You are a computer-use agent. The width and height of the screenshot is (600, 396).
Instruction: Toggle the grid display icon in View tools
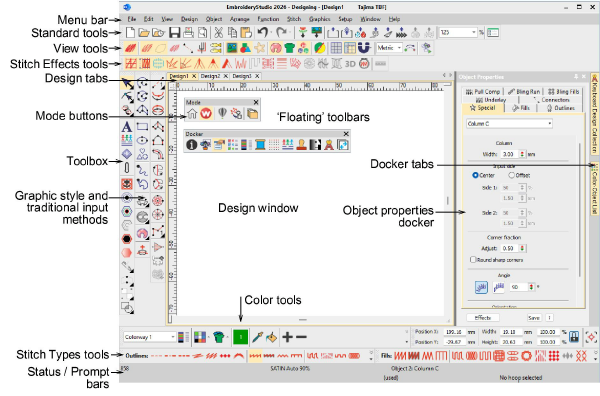(336, 48)
